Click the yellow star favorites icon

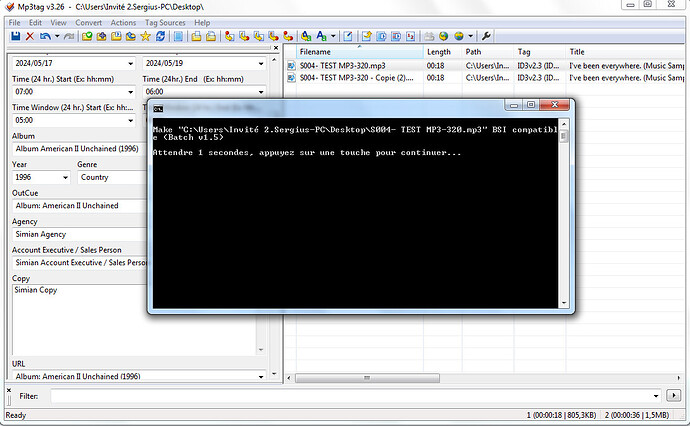click(145, 36)
